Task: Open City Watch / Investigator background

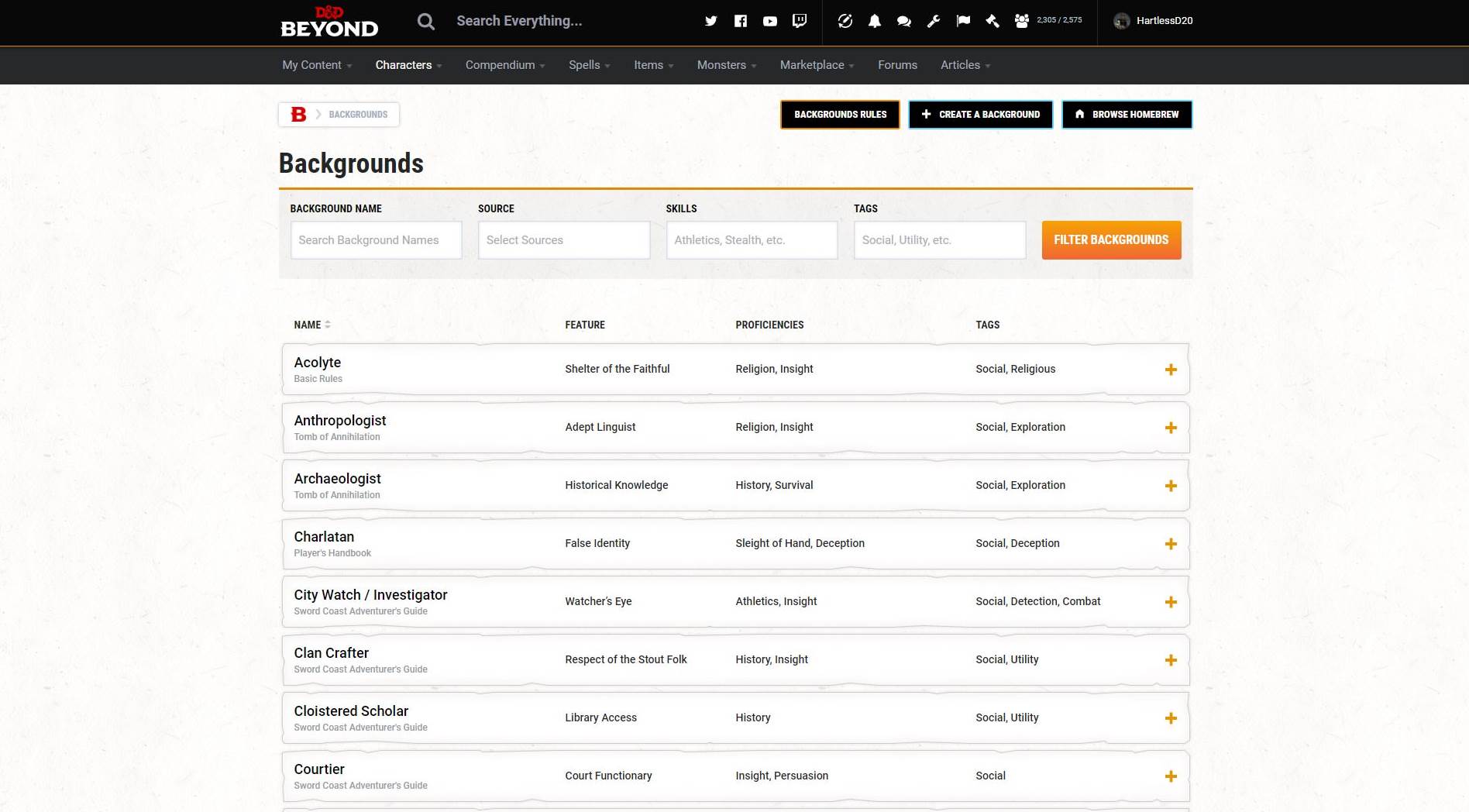Action: [370, 595]
